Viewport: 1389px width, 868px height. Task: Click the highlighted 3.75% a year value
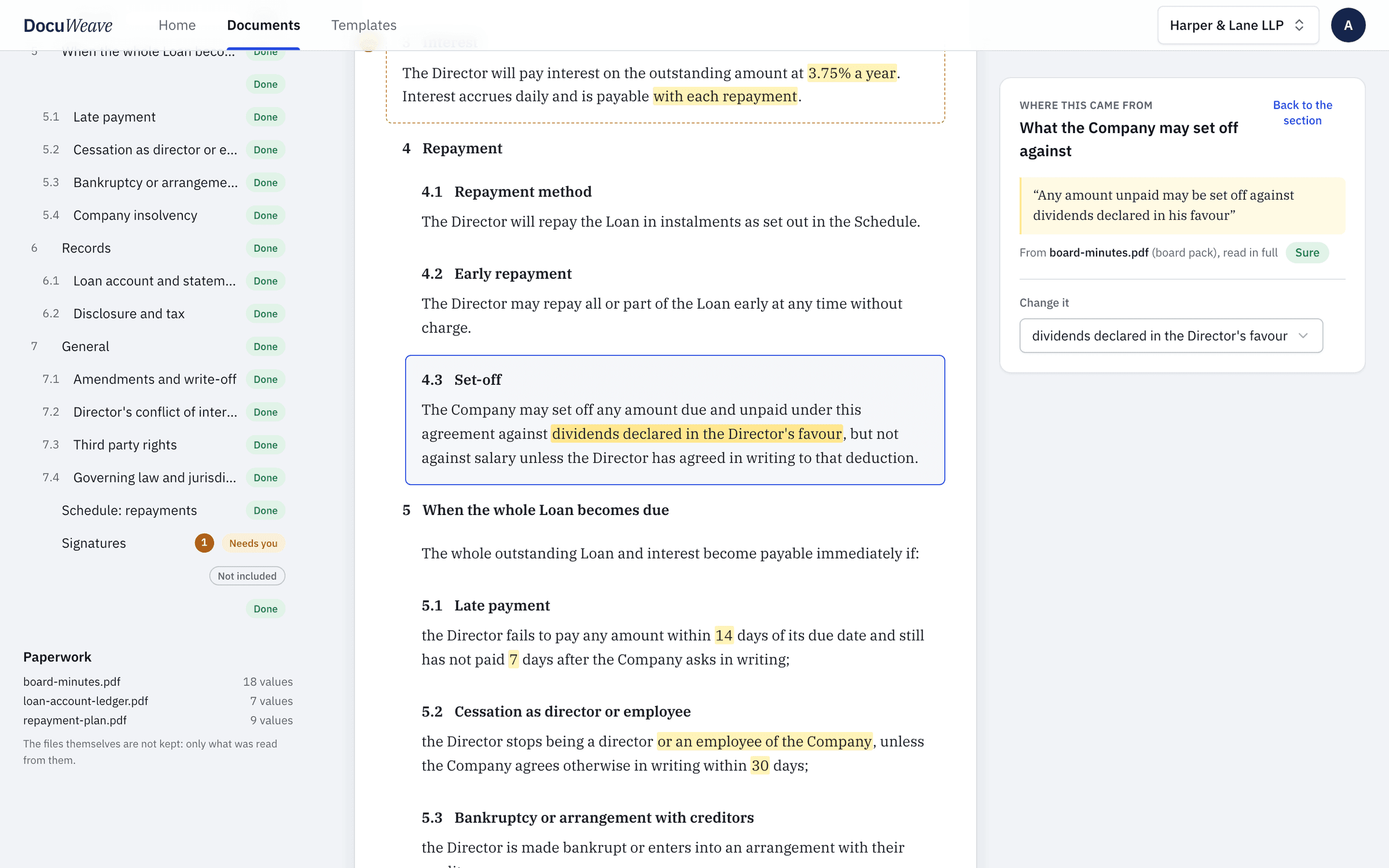(852, 73)
